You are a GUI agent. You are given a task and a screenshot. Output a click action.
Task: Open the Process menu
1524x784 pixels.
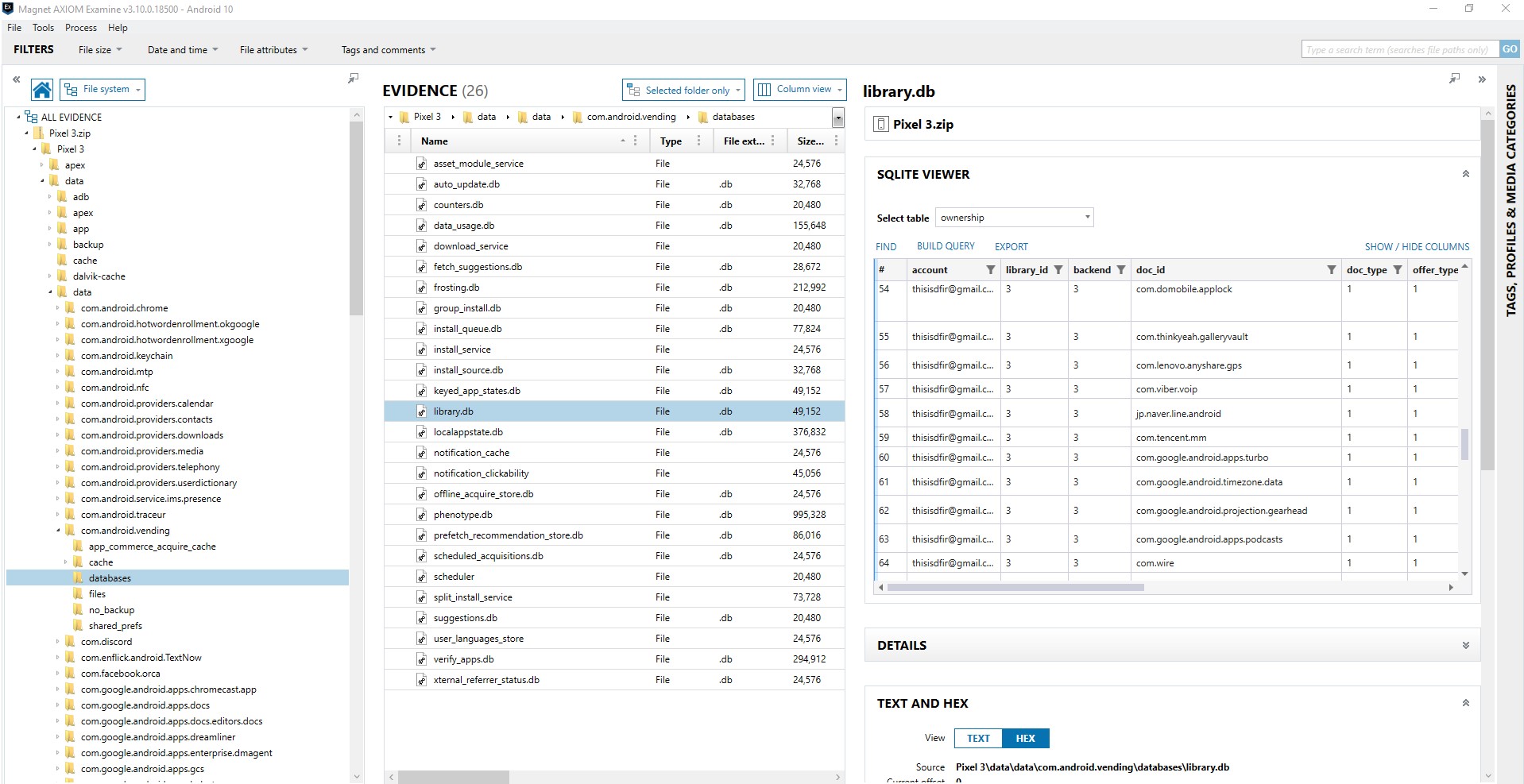point(81,28)
